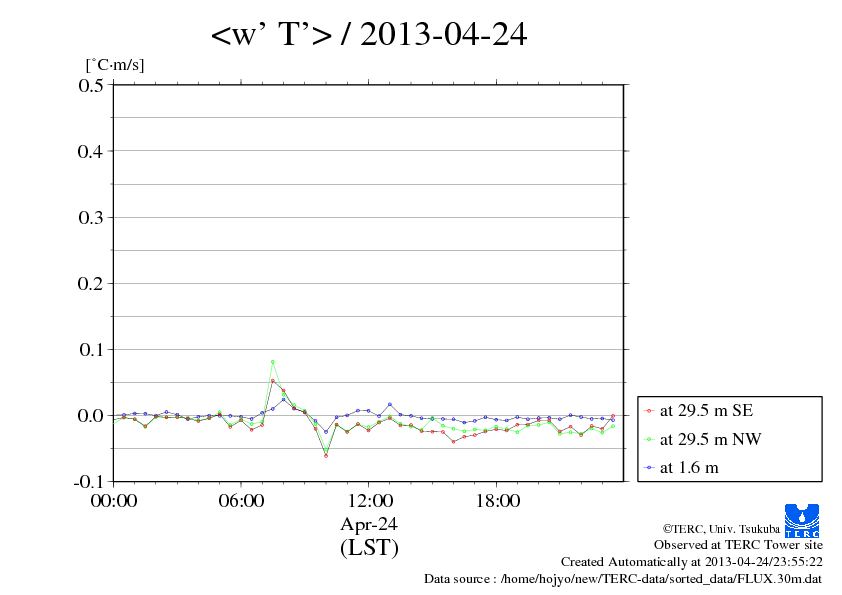
Task: Click the y-axis value 0.4
Action: pos(91,151)
